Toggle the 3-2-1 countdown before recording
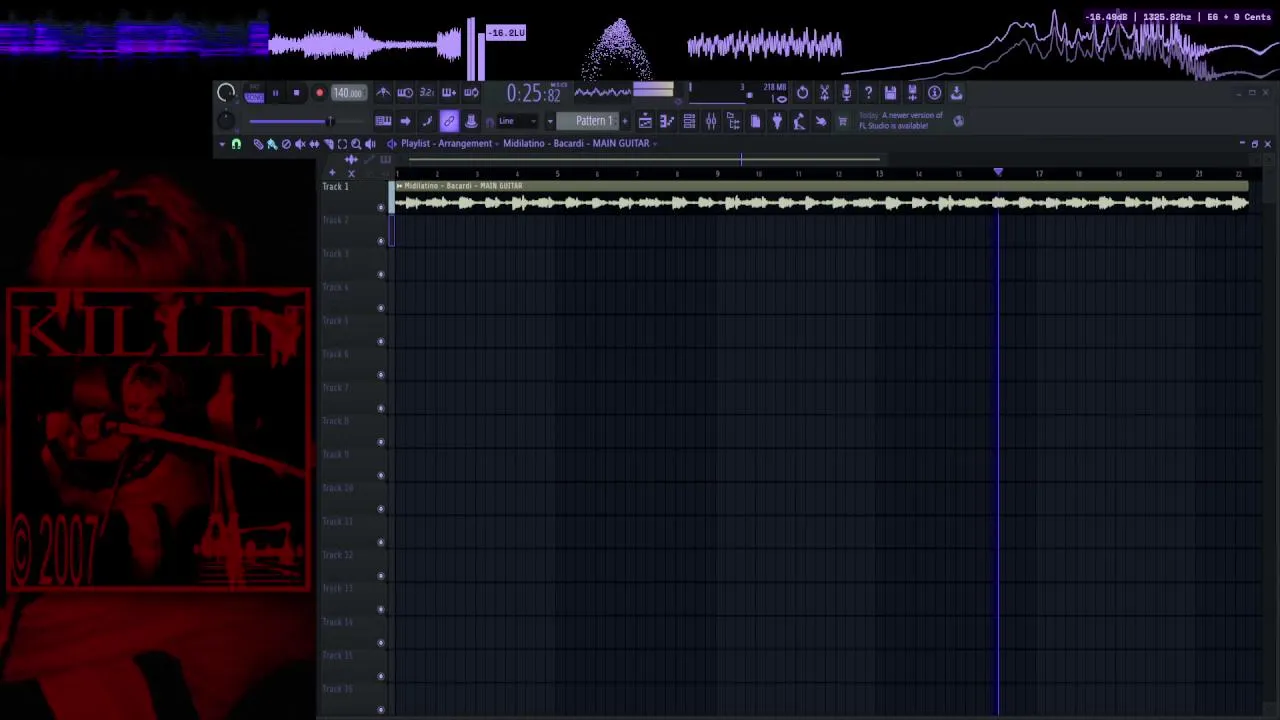Image resolution: width=1280 pixels, height=720 pixels. 427,93
